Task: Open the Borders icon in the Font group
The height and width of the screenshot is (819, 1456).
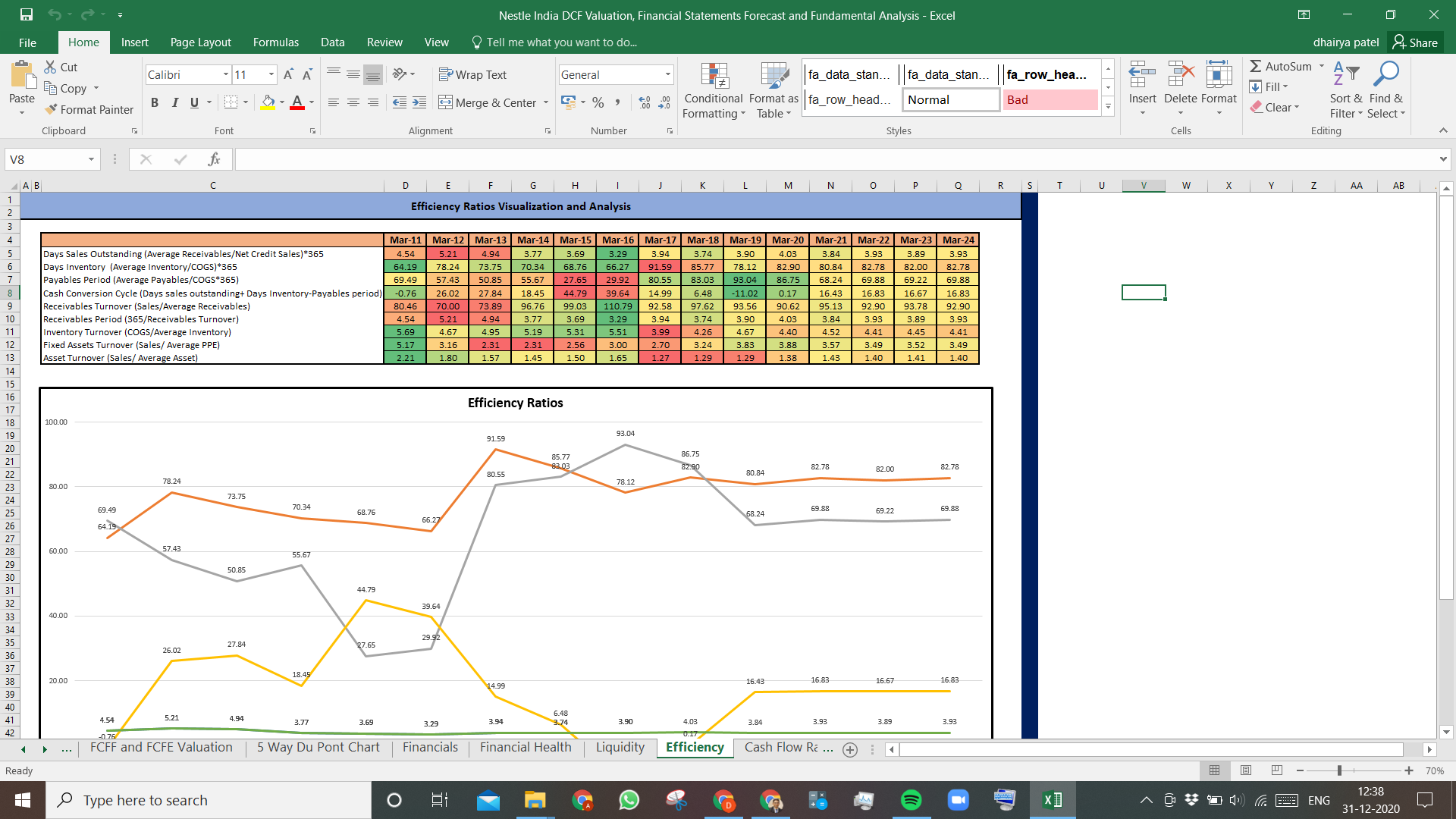Action: [x=231, y=102]
